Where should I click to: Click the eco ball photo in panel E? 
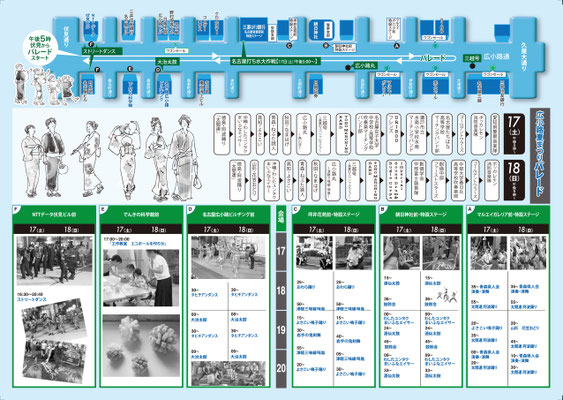click(x=141, y=345)
